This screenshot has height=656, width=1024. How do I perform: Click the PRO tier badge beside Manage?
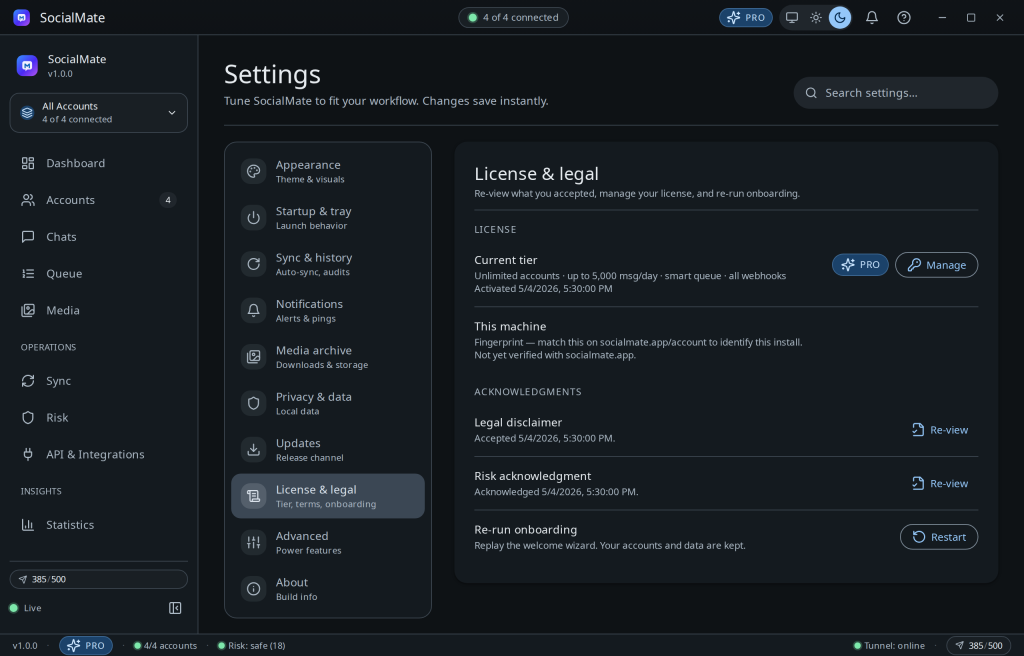point(860,265)
